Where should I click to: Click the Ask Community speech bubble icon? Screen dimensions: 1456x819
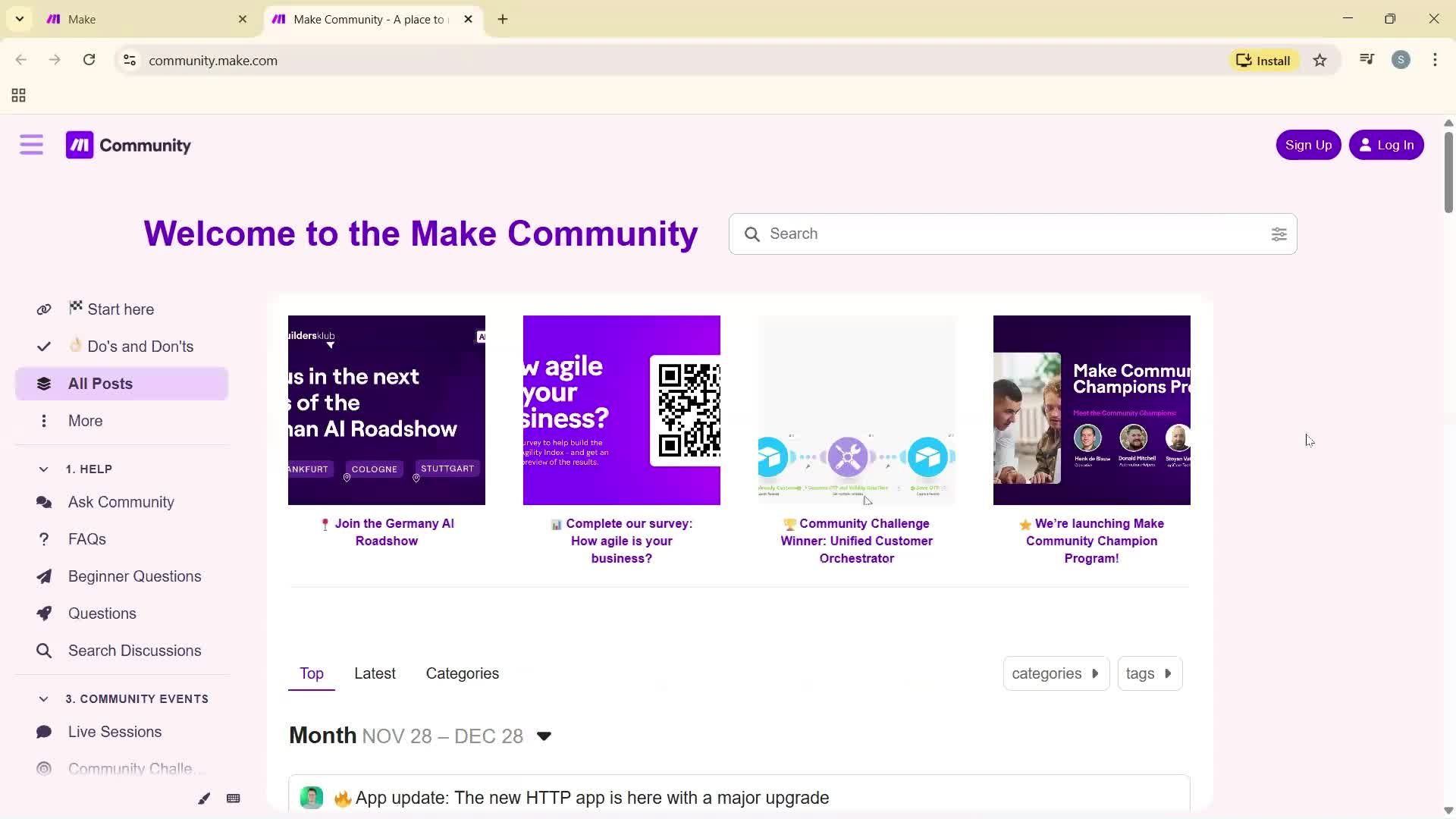point(44,502)
